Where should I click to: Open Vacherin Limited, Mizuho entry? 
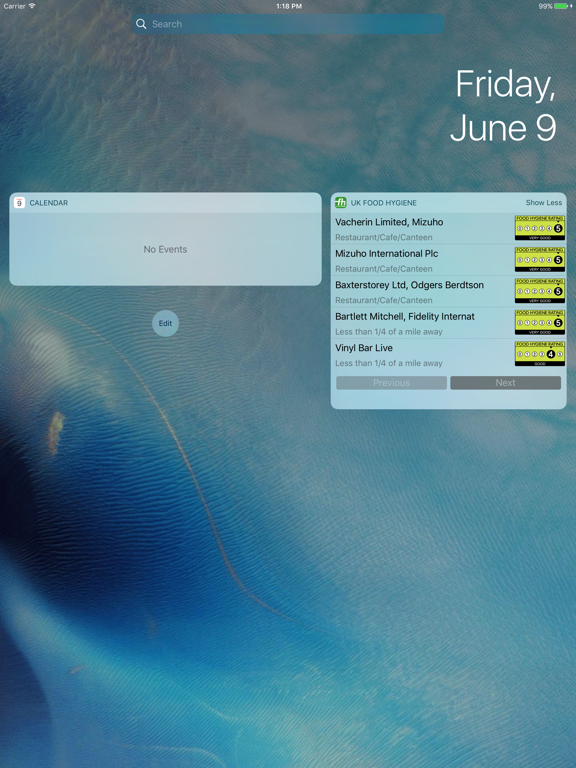click(x=448, y=229)
